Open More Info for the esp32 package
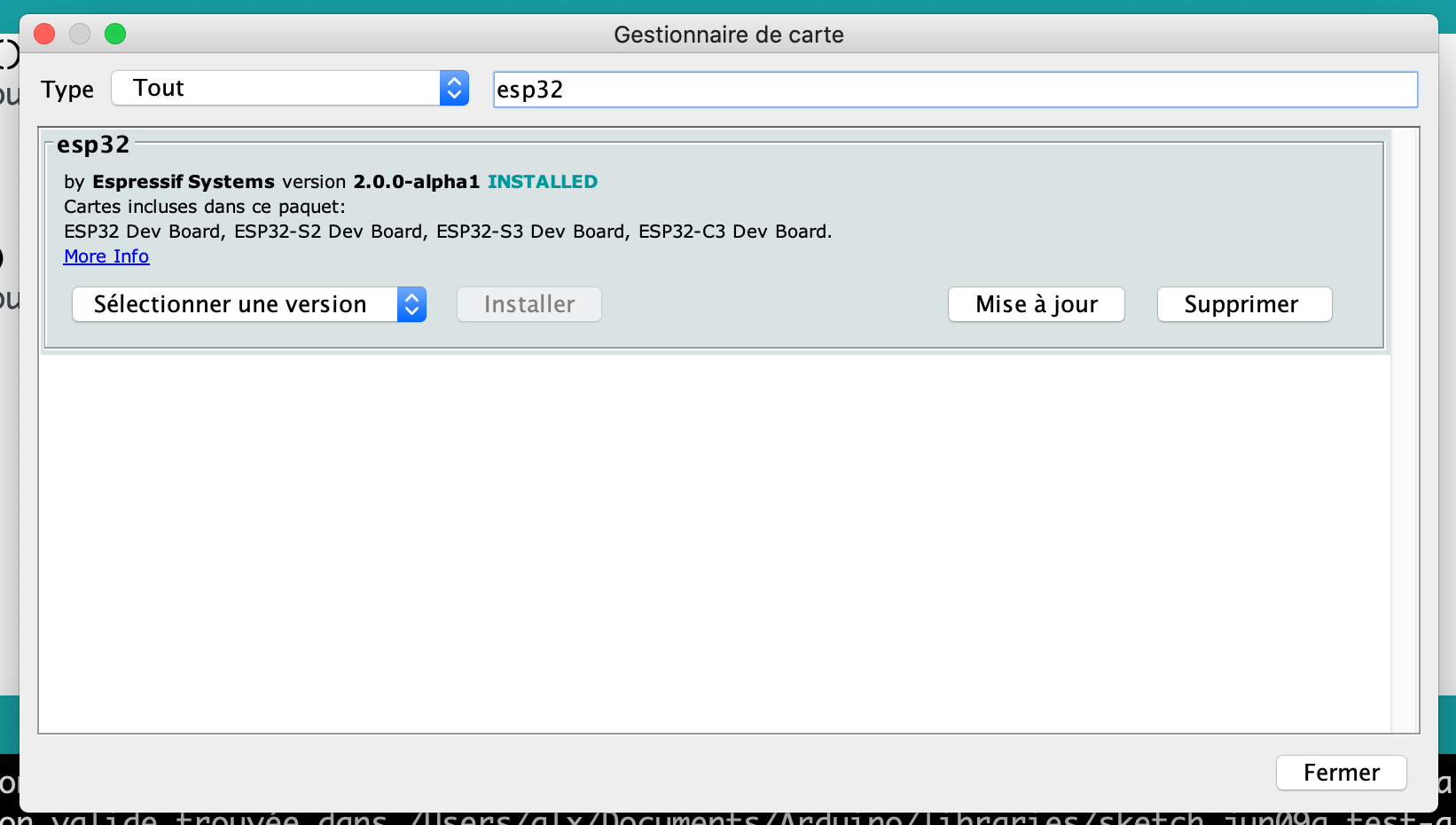 106,255
